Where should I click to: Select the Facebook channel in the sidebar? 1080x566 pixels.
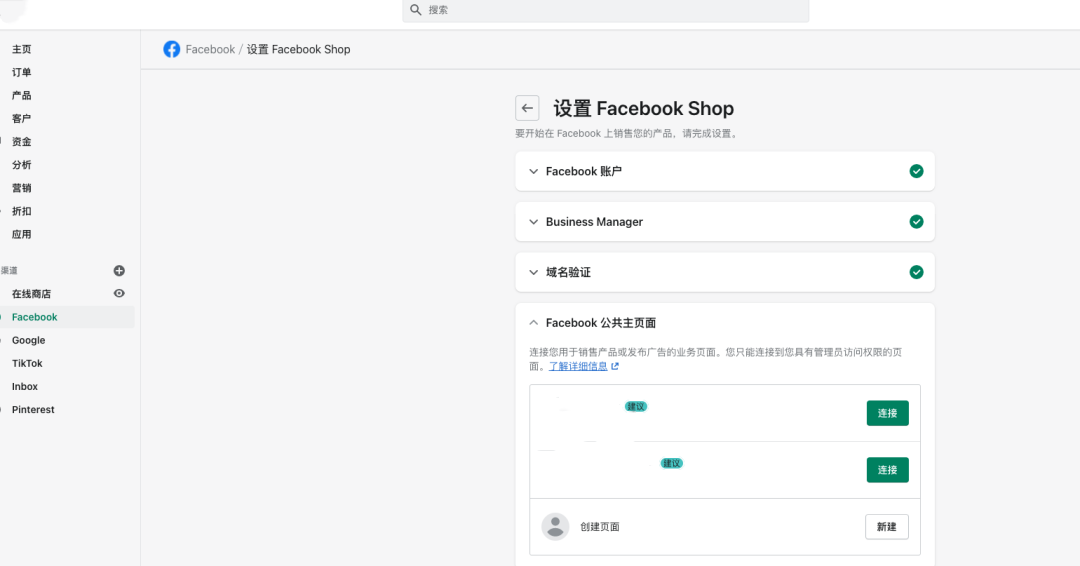click(x=34, y=317)
